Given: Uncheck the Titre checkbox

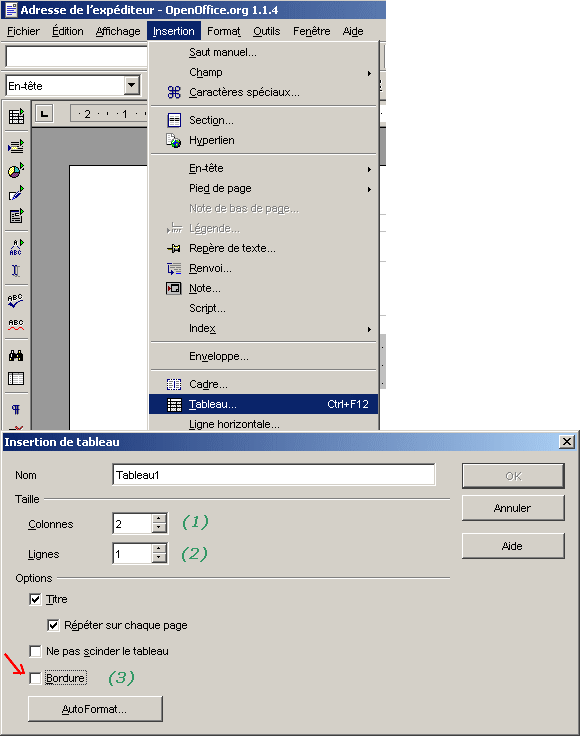Looking at the screenshot, I should [x=35, y=599].
